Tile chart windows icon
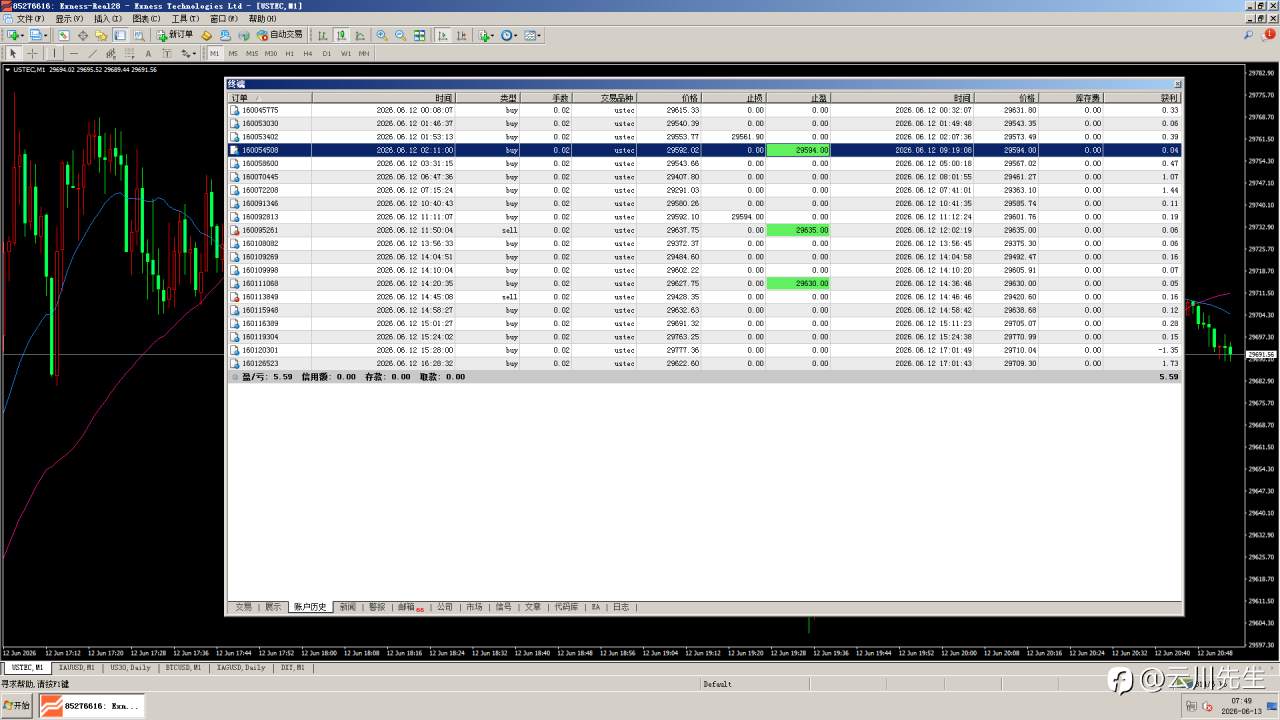1280x720 pixels. (419, 35)
